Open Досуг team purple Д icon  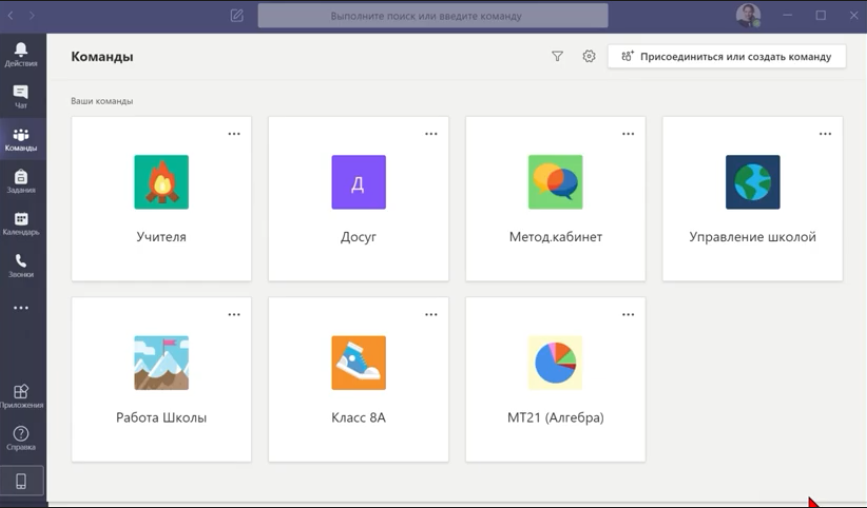pos(358,182)
